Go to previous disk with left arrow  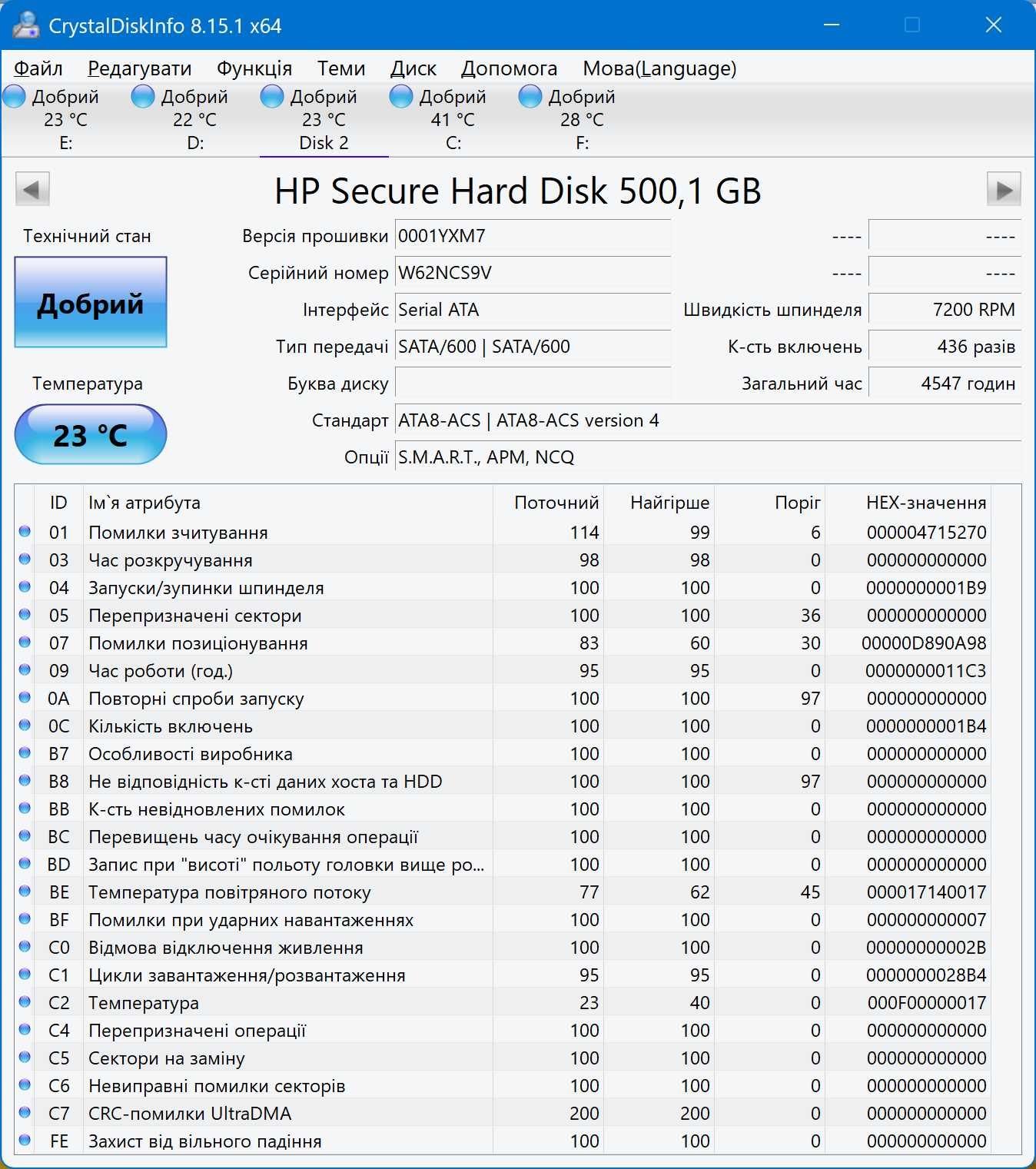32,189
